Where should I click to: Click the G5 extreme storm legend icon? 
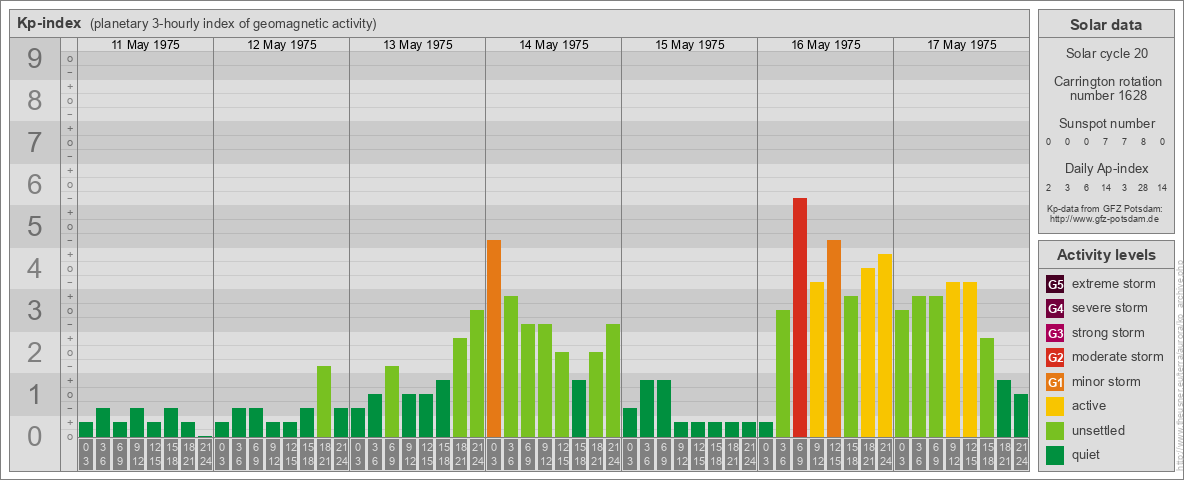pyautogui.click(x=1055, y=284)
